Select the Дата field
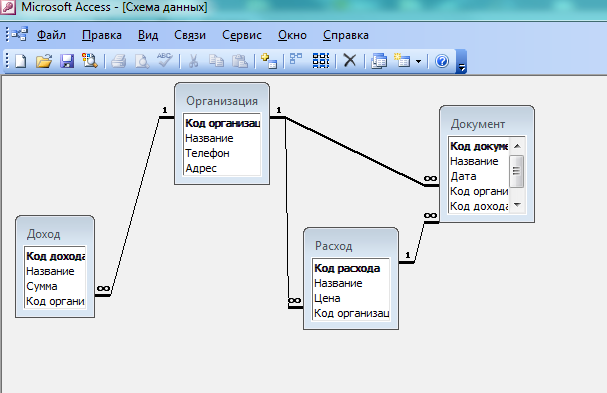607x393 pixels. (479, 176)
